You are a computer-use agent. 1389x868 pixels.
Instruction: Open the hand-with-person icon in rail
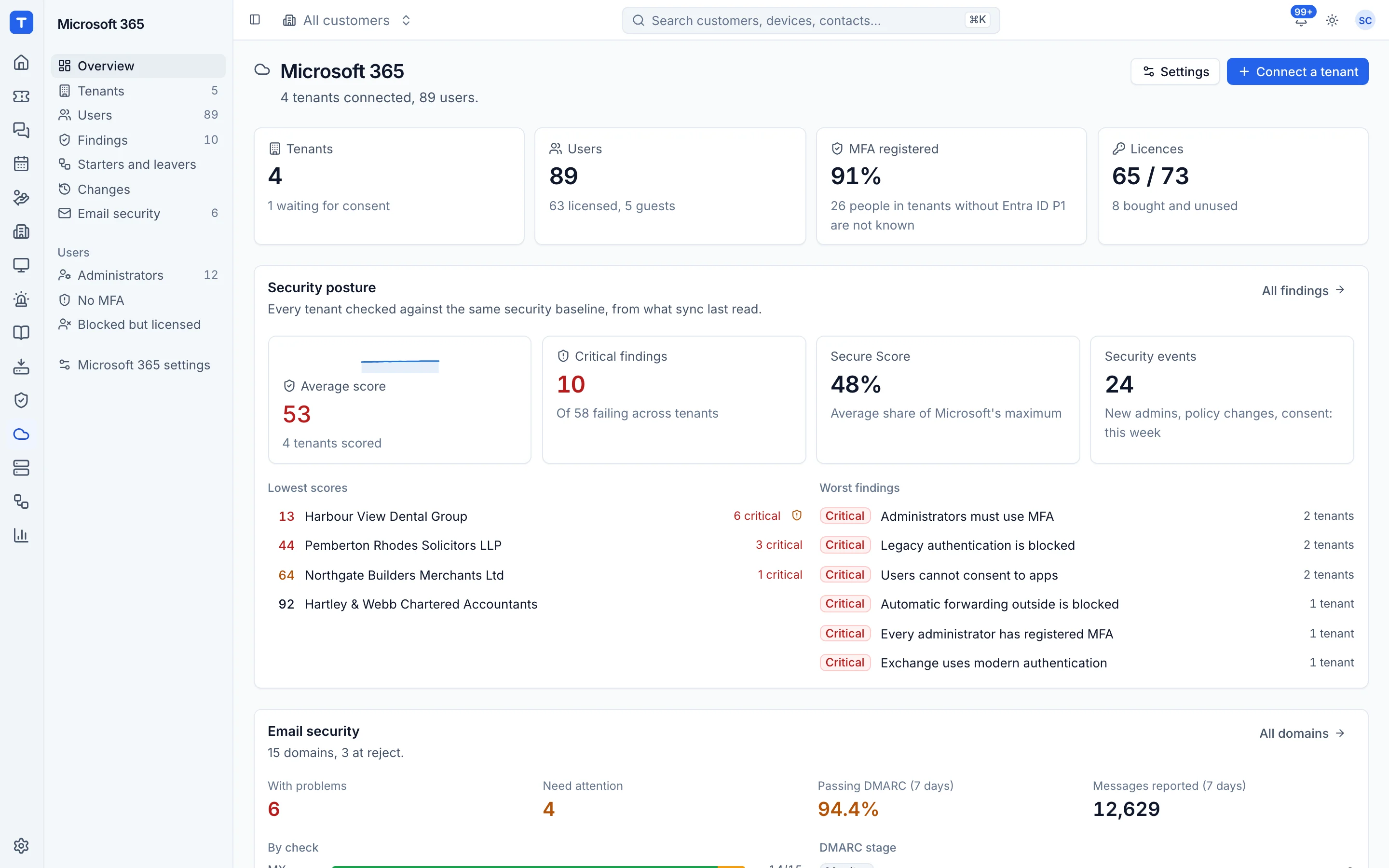[x=21, y=198]
